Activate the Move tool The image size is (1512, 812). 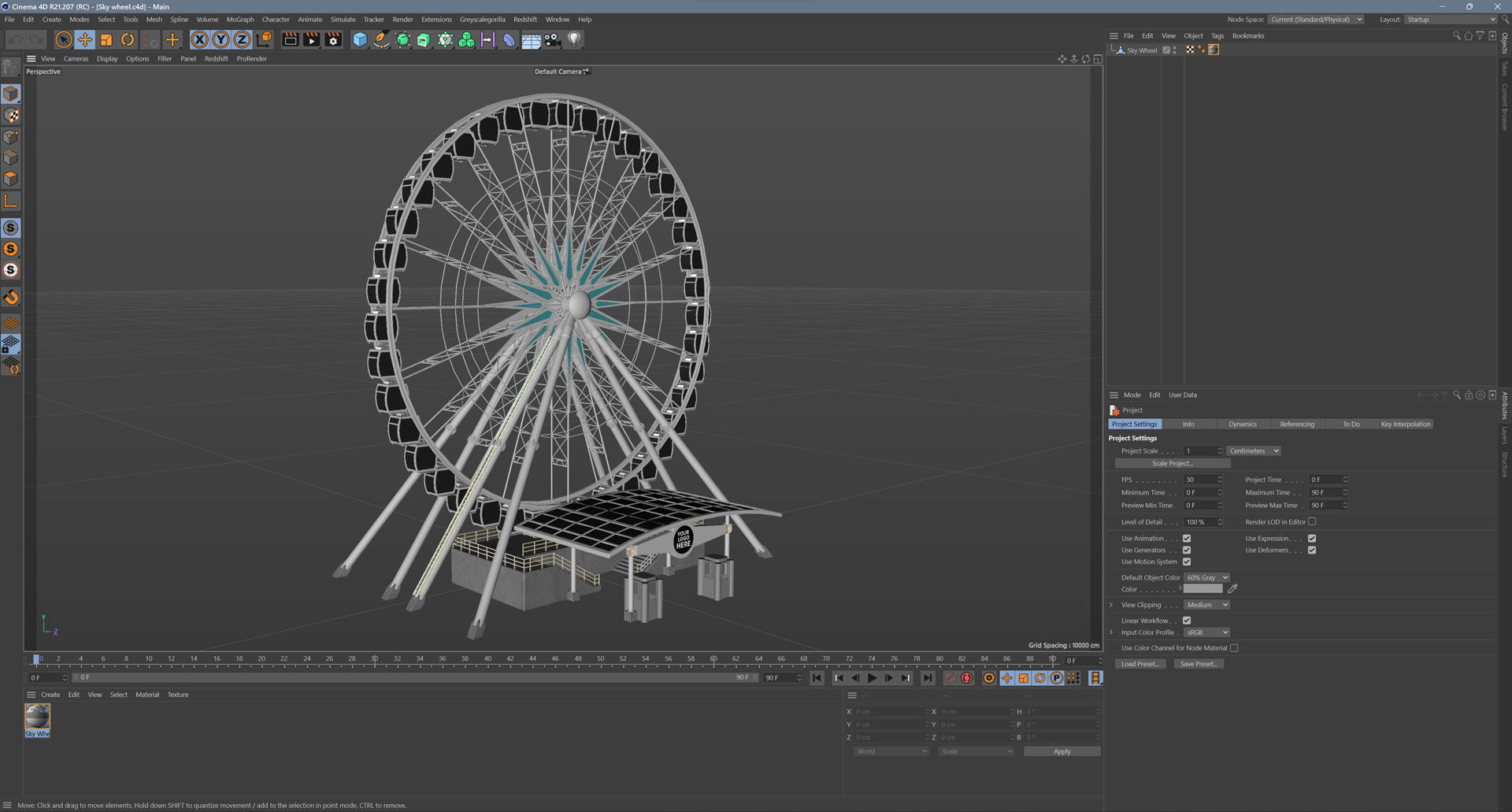pos(85,39)
